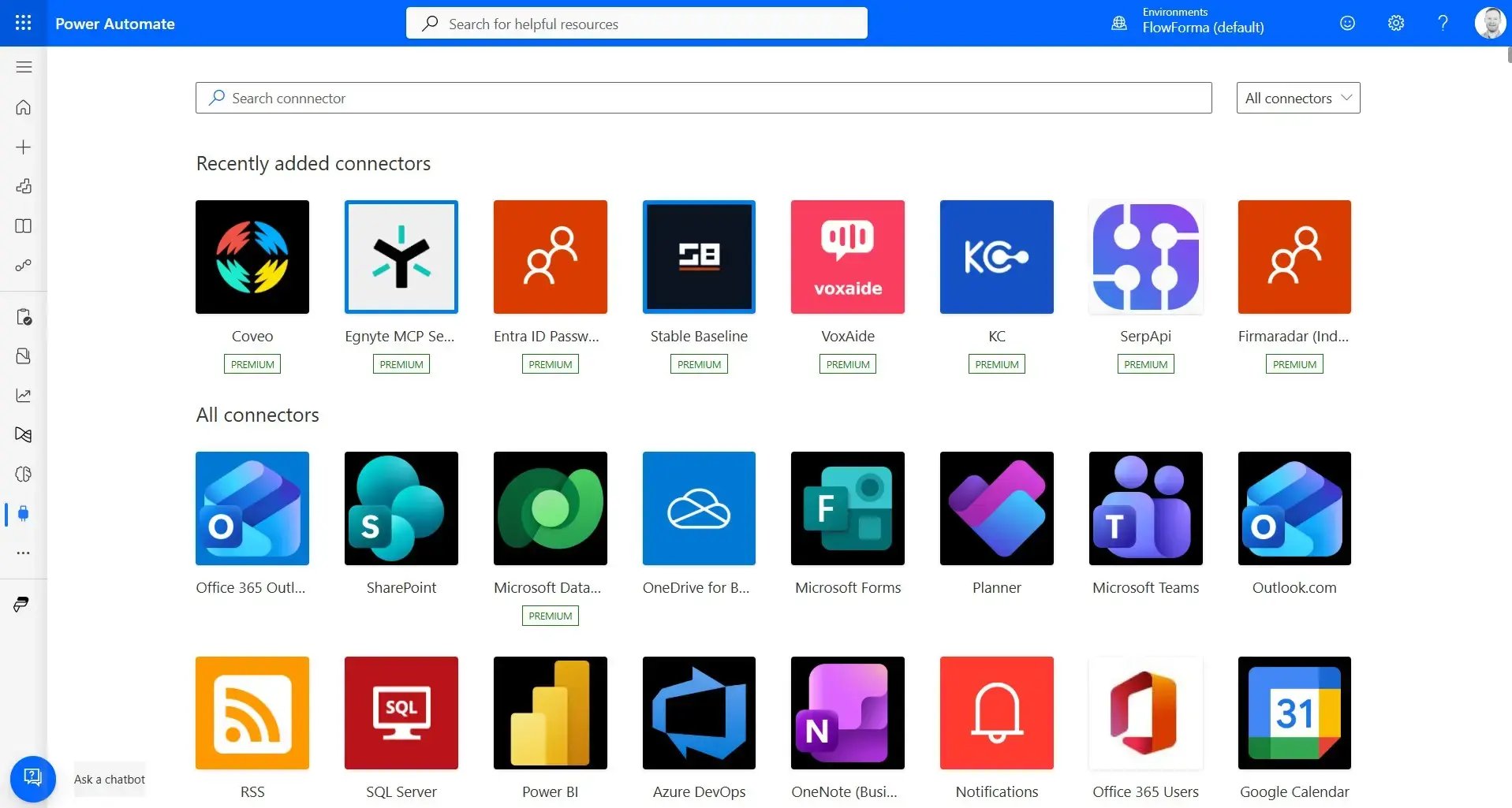Select the OneNote (Business) connector icon
This screenshot has width=1512, height=808.
click(x=848, y=713)
